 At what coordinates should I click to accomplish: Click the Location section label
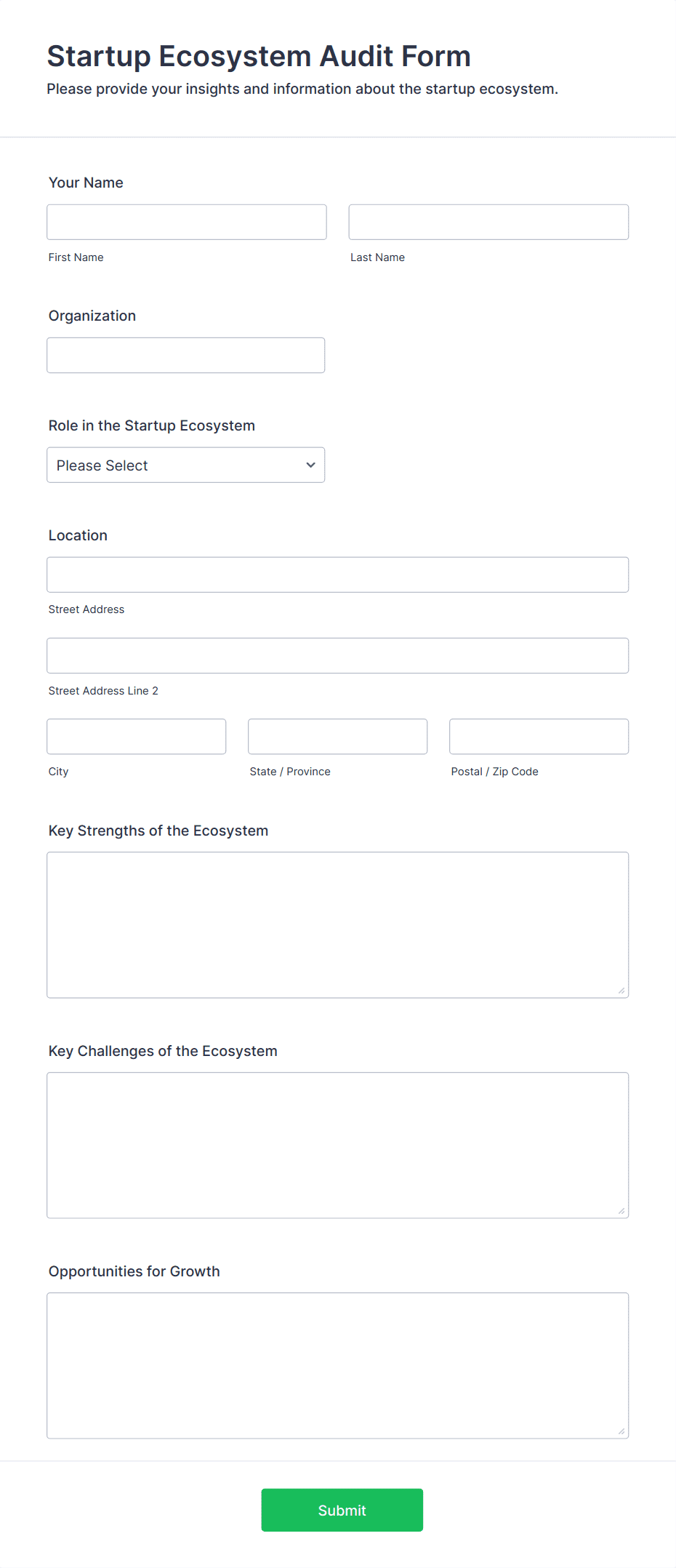[78, 535]
